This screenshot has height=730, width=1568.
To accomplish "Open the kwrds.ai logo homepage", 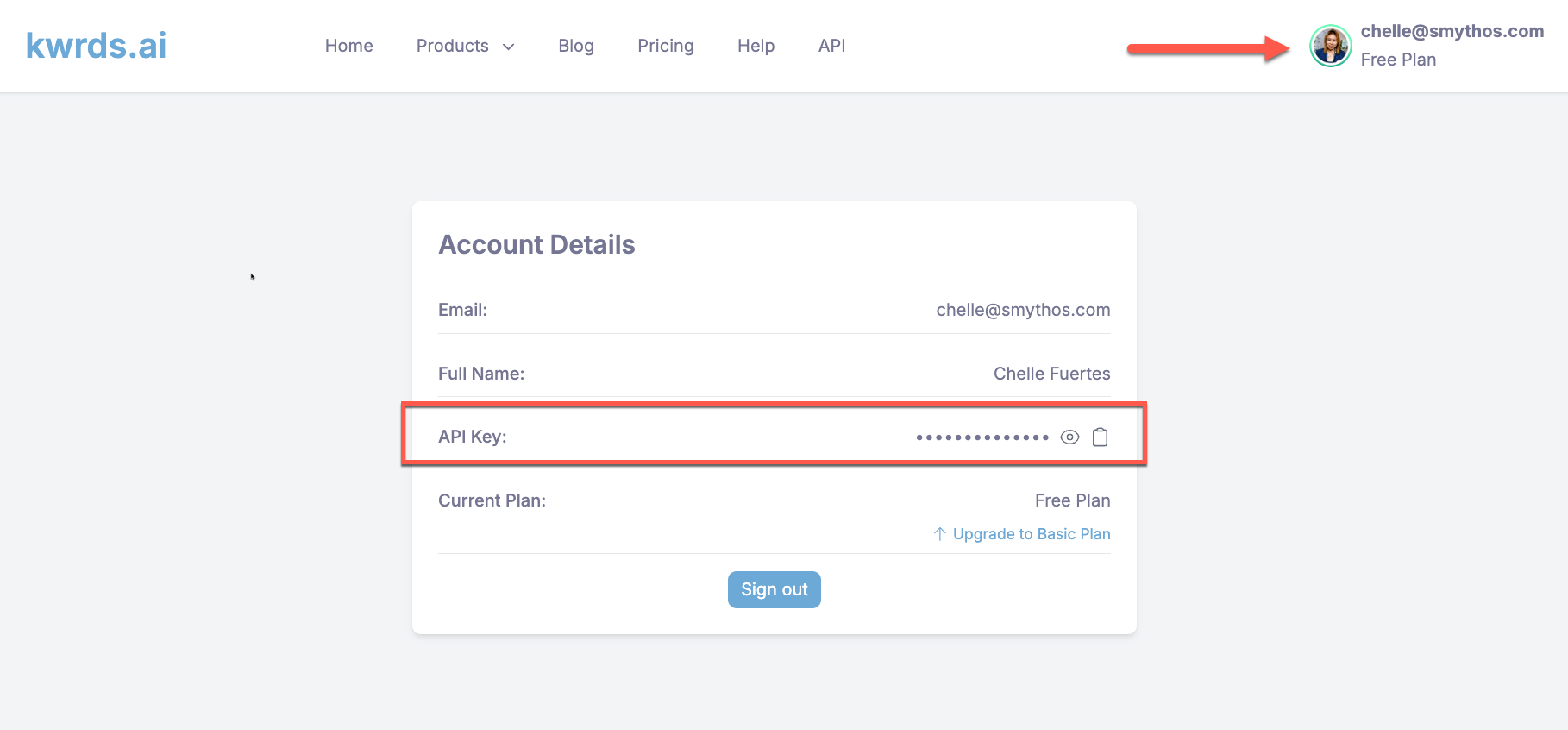I will tap(96, 46).
